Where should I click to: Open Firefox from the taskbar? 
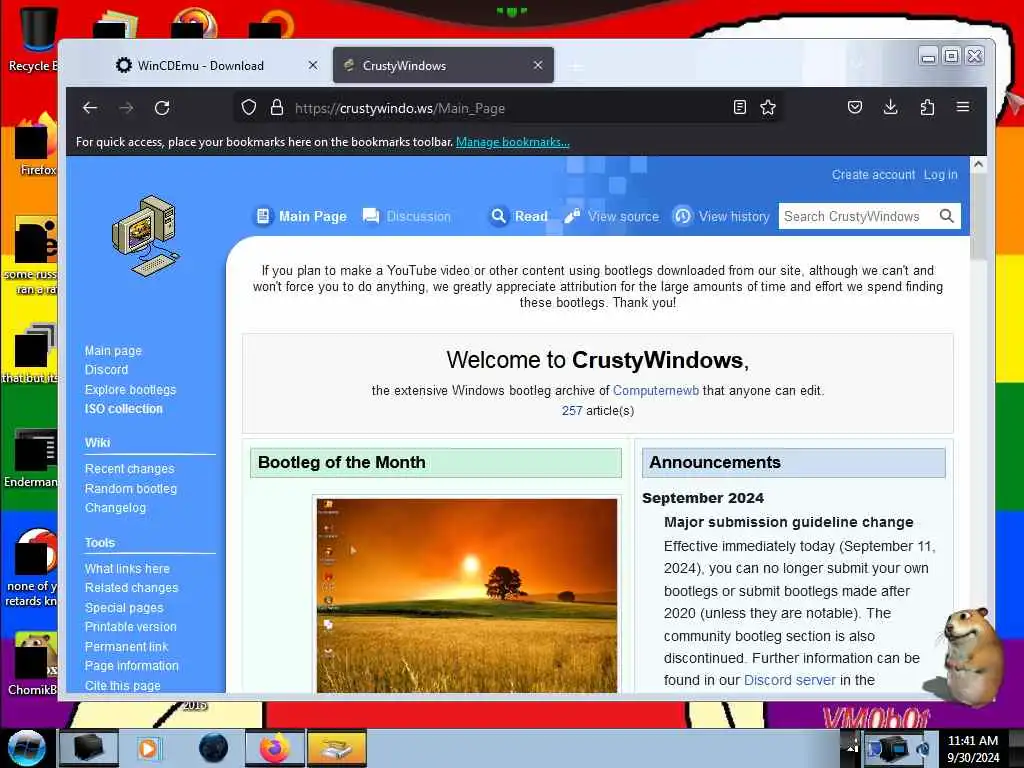[274, 748]
